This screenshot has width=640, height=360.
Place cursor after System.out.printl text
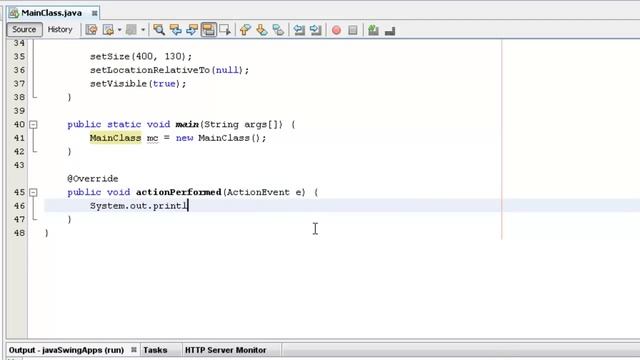(188, 206)
